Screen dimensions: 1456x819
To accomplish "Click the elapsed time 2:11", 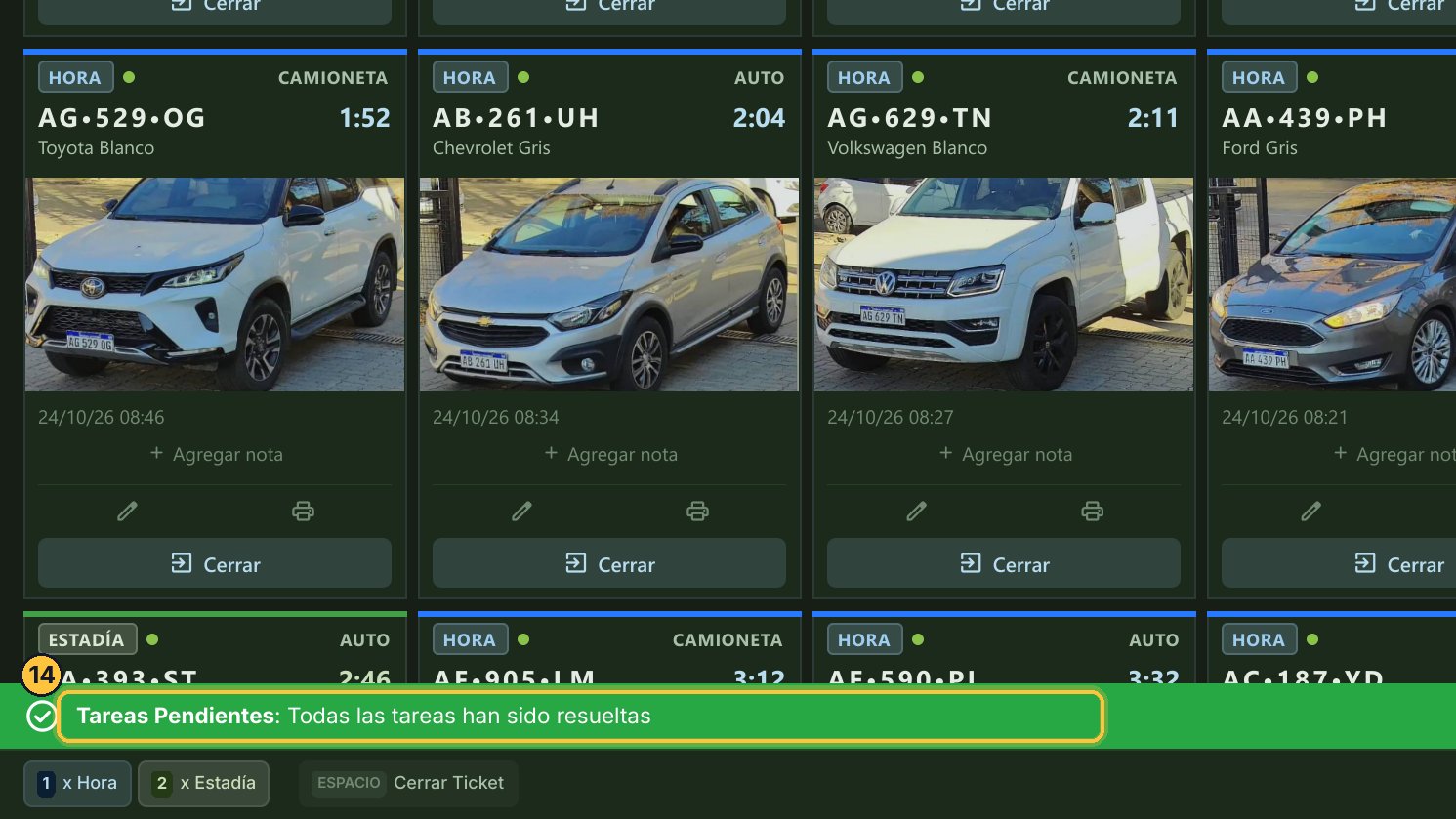I will (x=1153, y=118).
